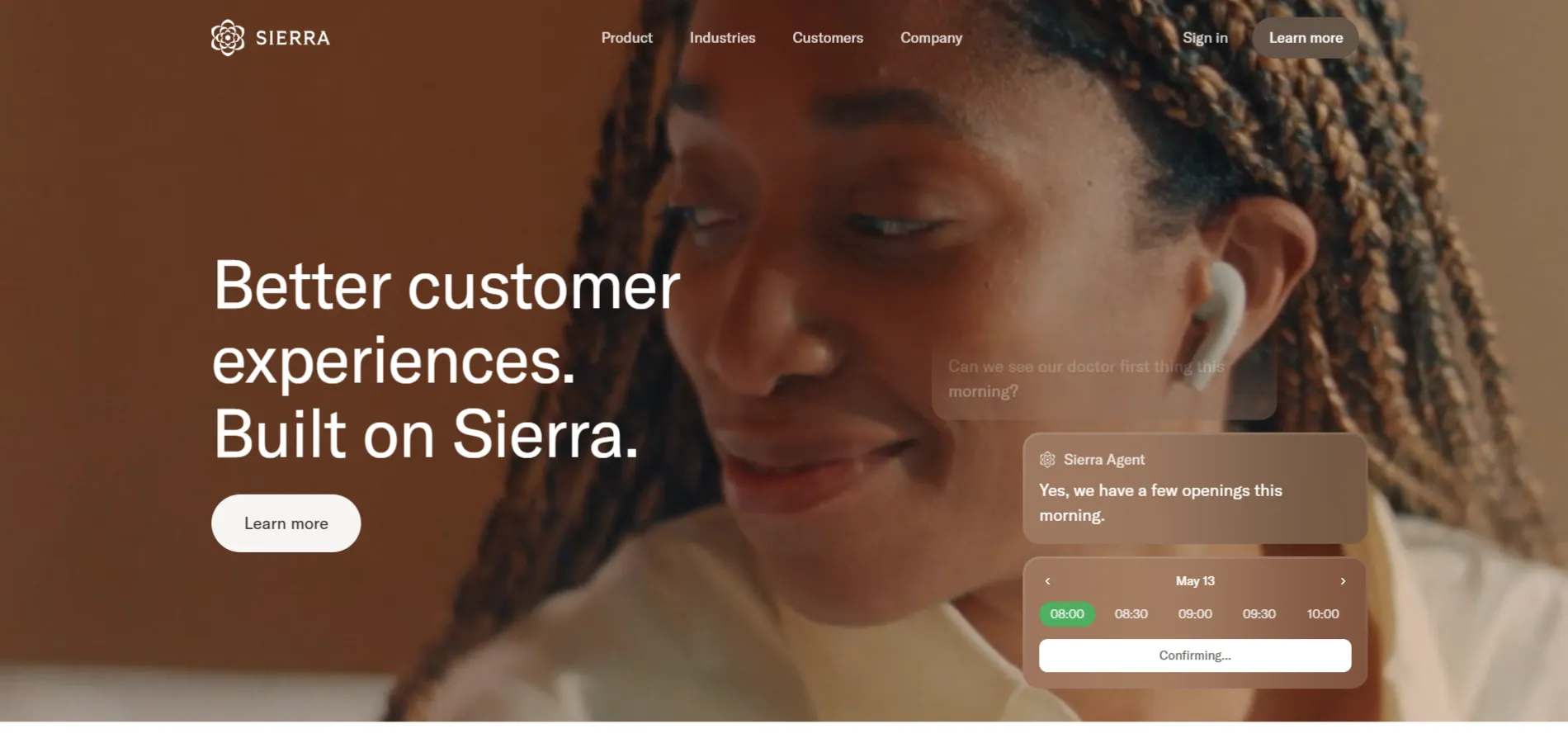Screen dimensions: 1568x743
Task: Go to previous date with left chevron
Action: coord(1048,581)
